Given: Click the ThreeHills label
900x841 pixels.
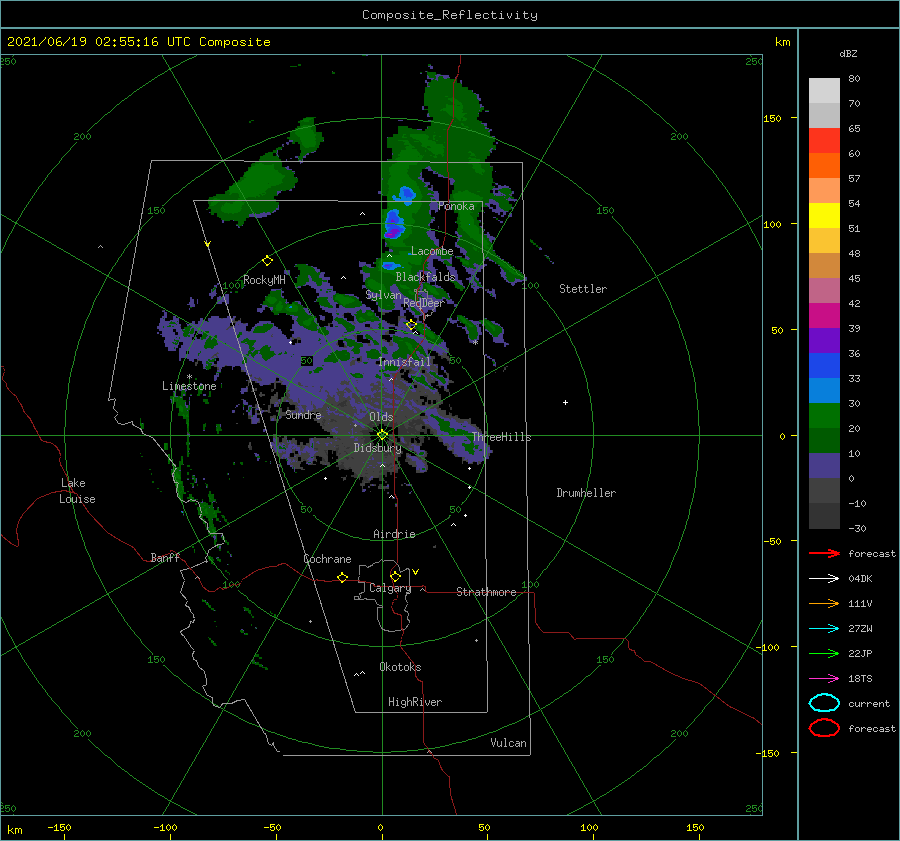Looking at the screenshot, I should pos(501,437).
